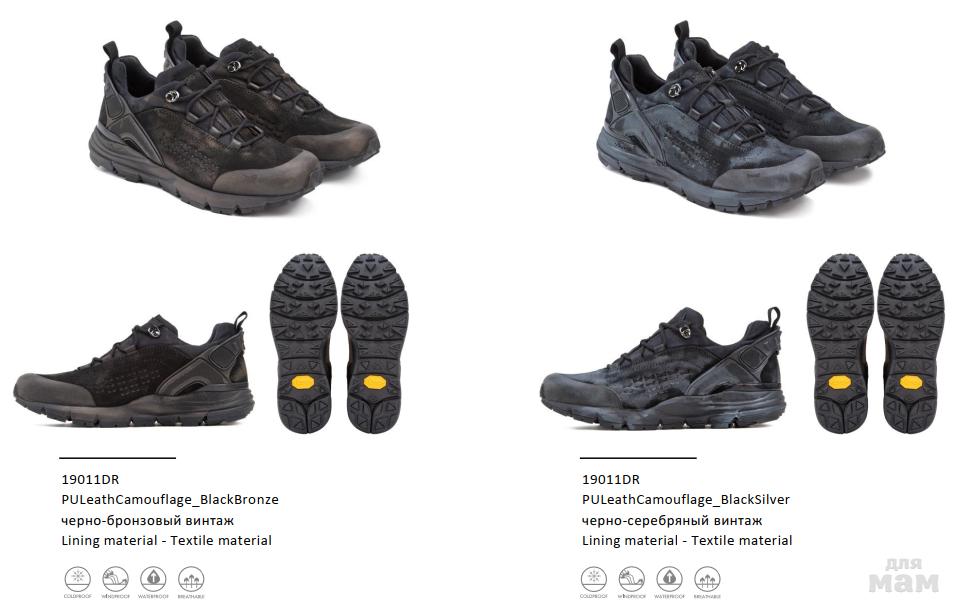Click the Coldproof icon under BlackSilver shoe

tap(593, 579)
